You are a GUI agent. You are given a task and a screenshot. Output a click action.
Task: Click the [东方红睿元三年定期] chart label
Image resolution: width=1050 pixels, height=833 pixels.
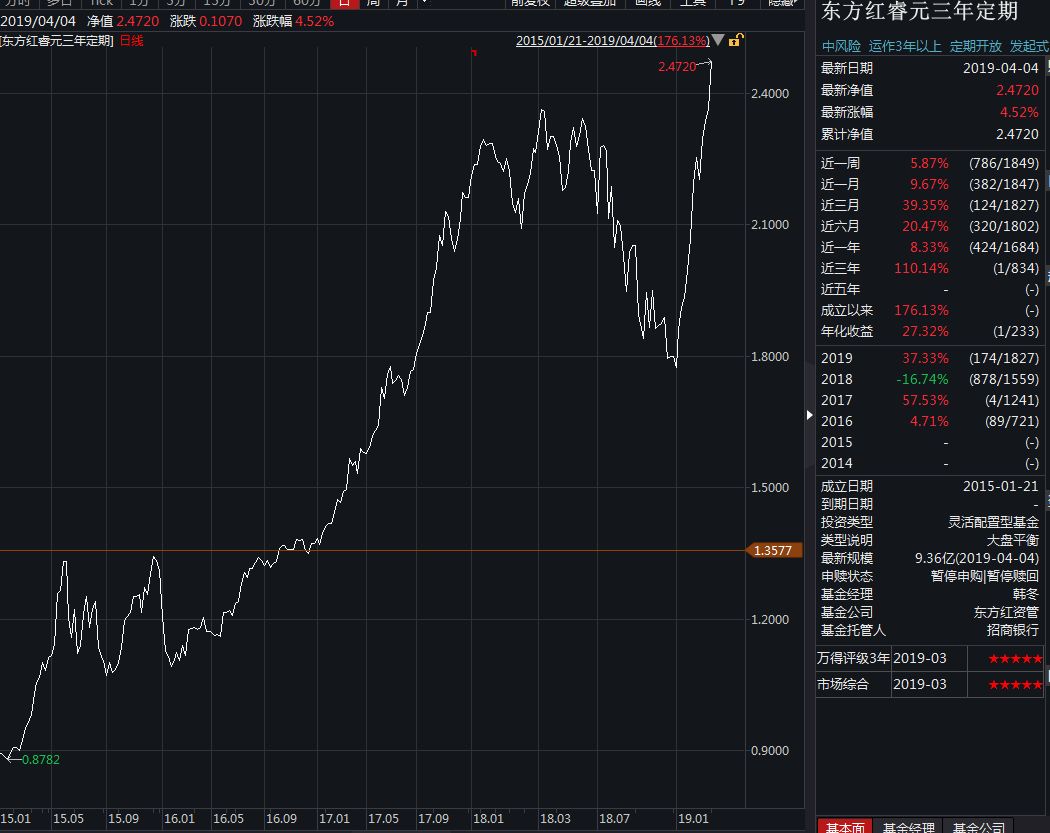tap(57, 41)
